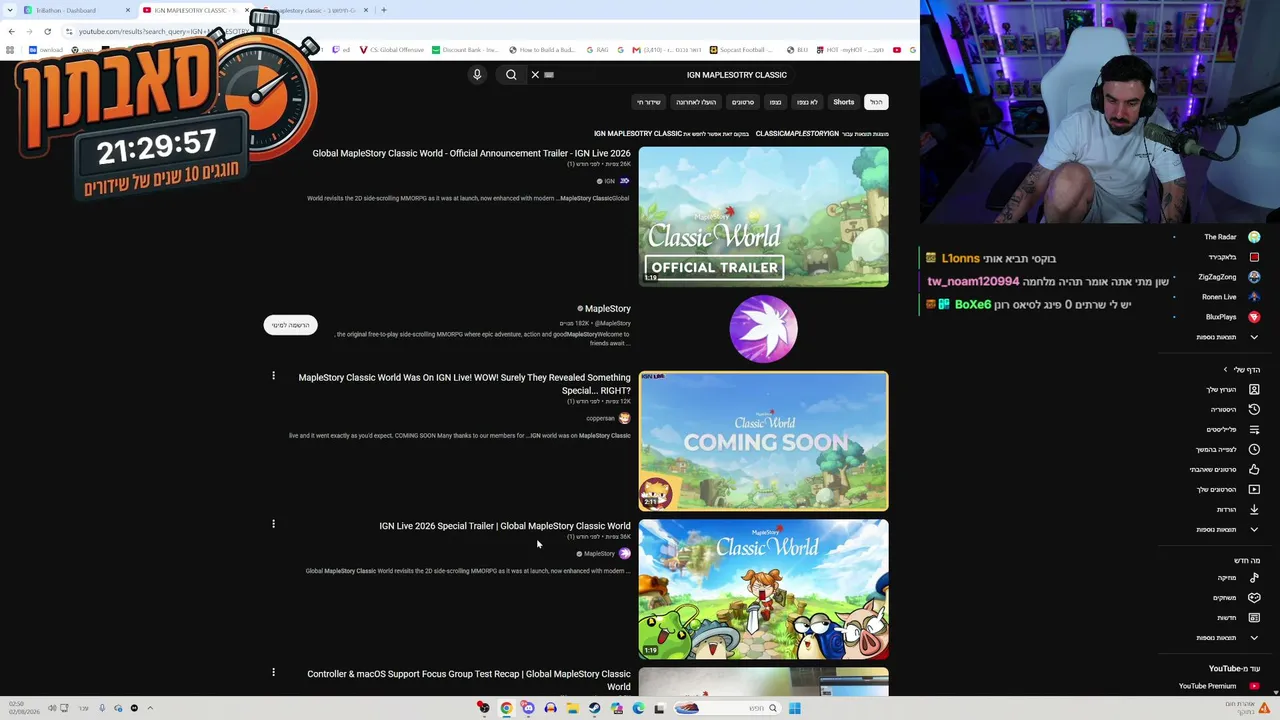Open the MapleStory channel result name
Viewport: 1280px width, 720px height.
coord(607,309)
